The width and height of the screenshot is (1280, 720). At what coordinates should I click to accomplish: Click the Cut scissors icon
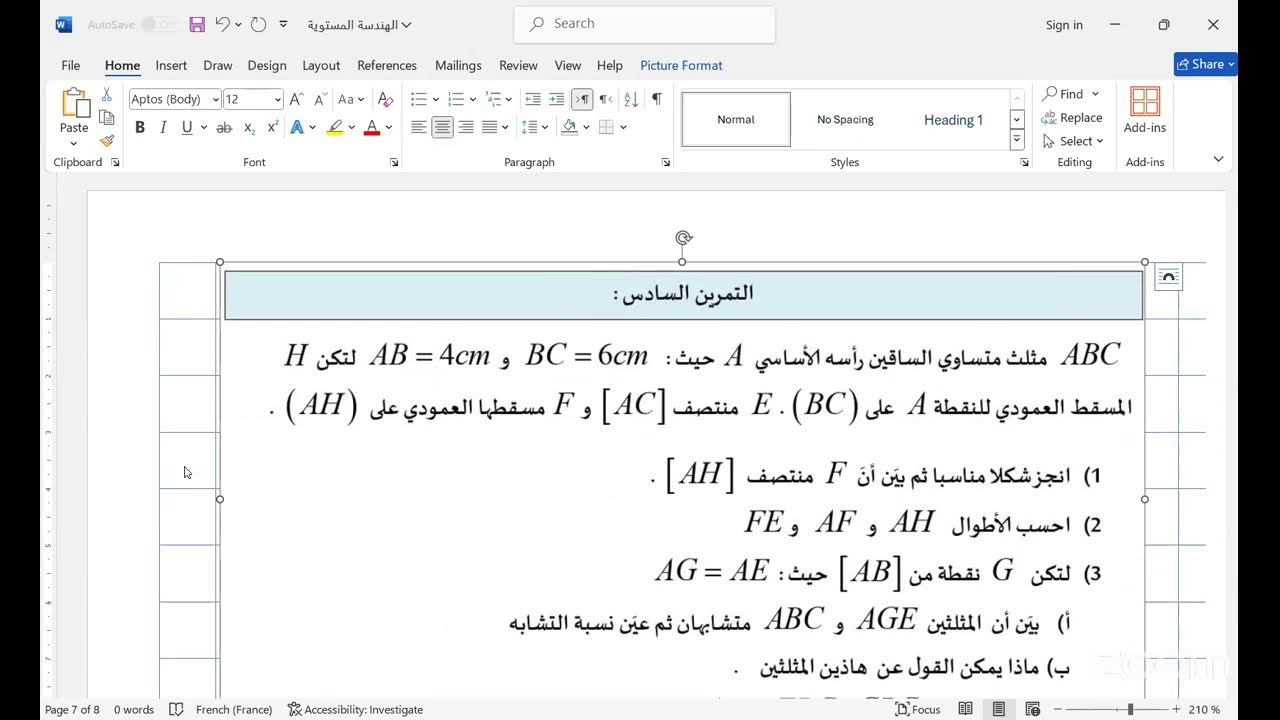pyautogui.click(x=107, y=95)
